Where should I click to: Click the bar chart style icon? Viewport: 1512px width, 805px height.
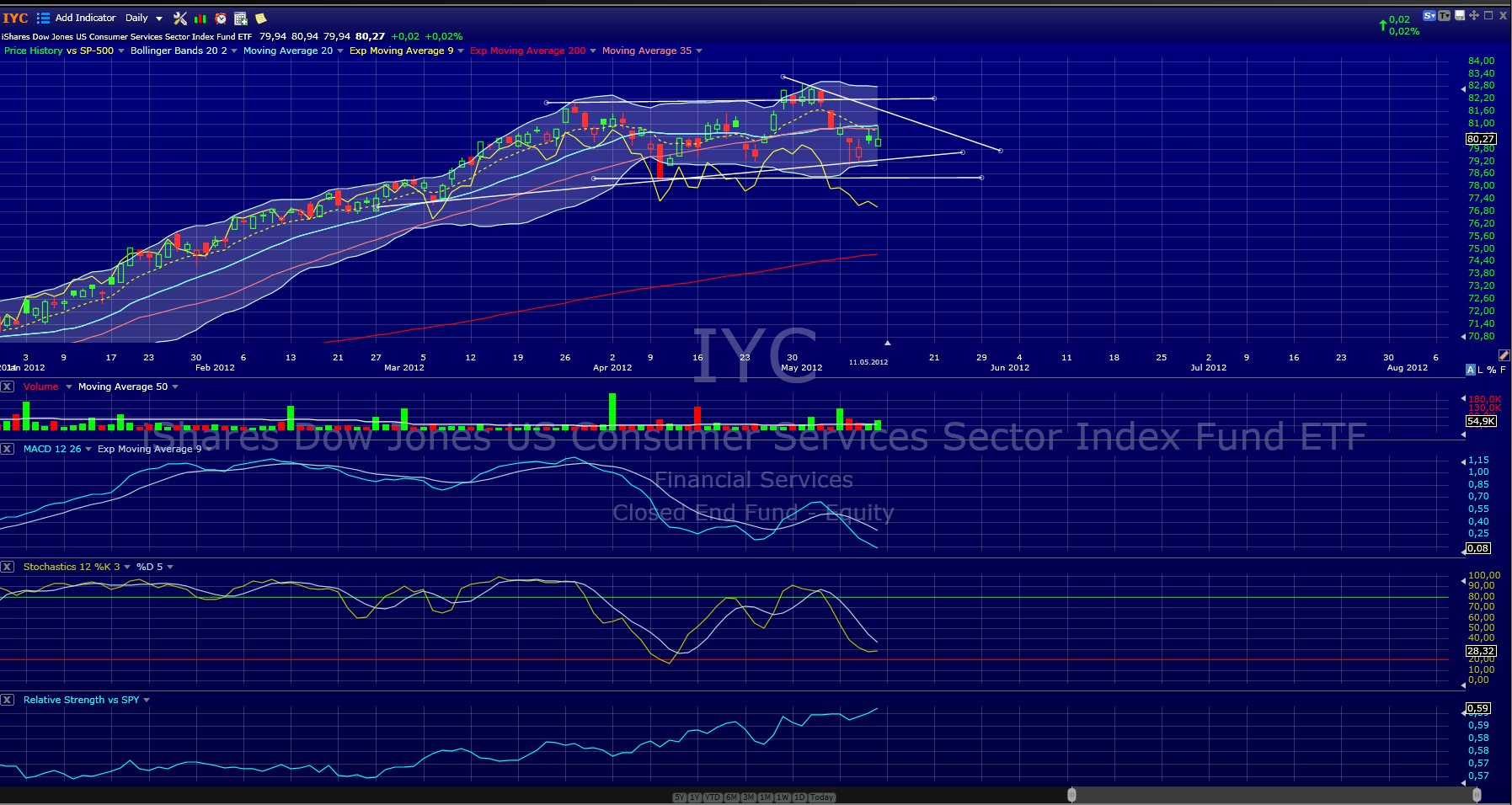coord(200,18)
